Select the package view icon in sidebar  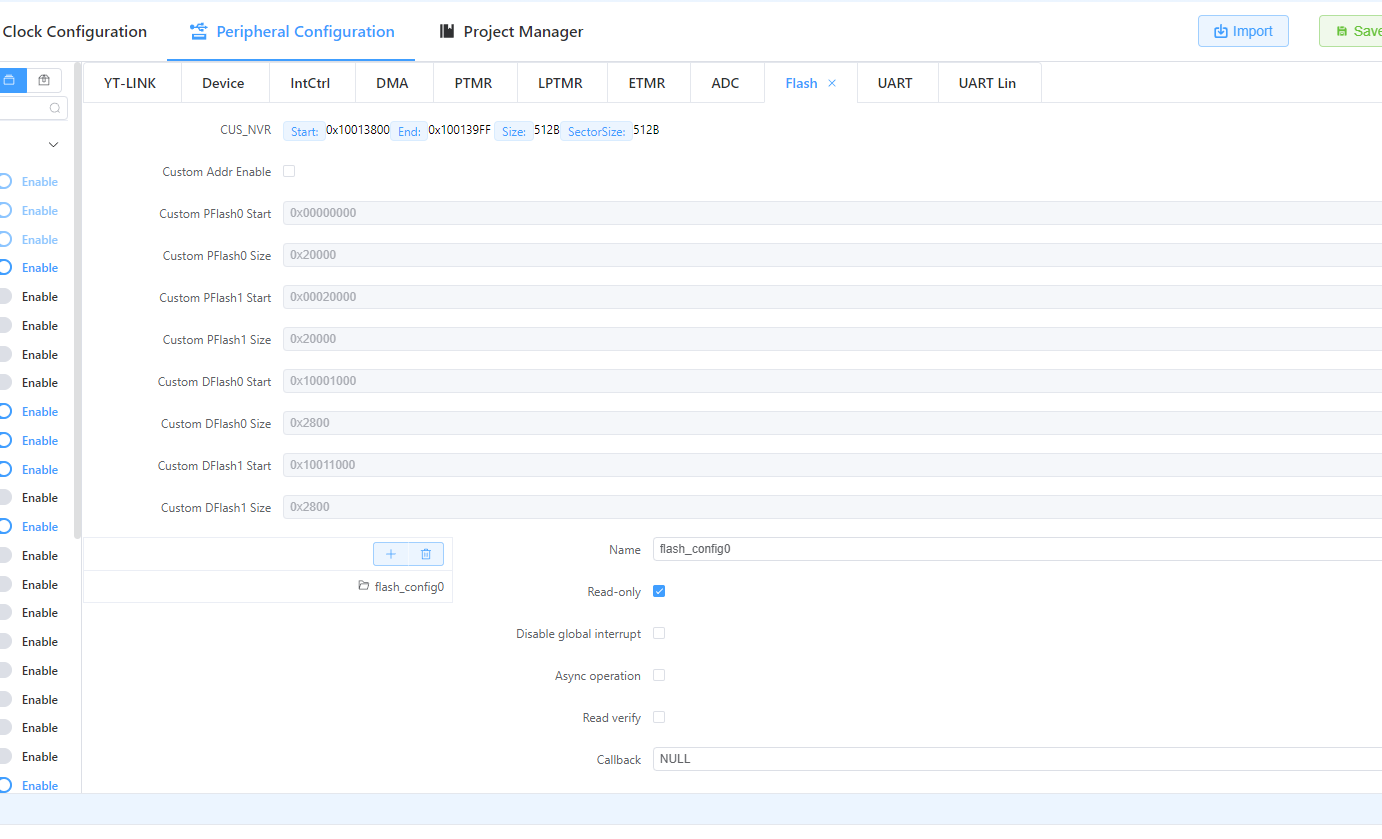click(44, 80)
